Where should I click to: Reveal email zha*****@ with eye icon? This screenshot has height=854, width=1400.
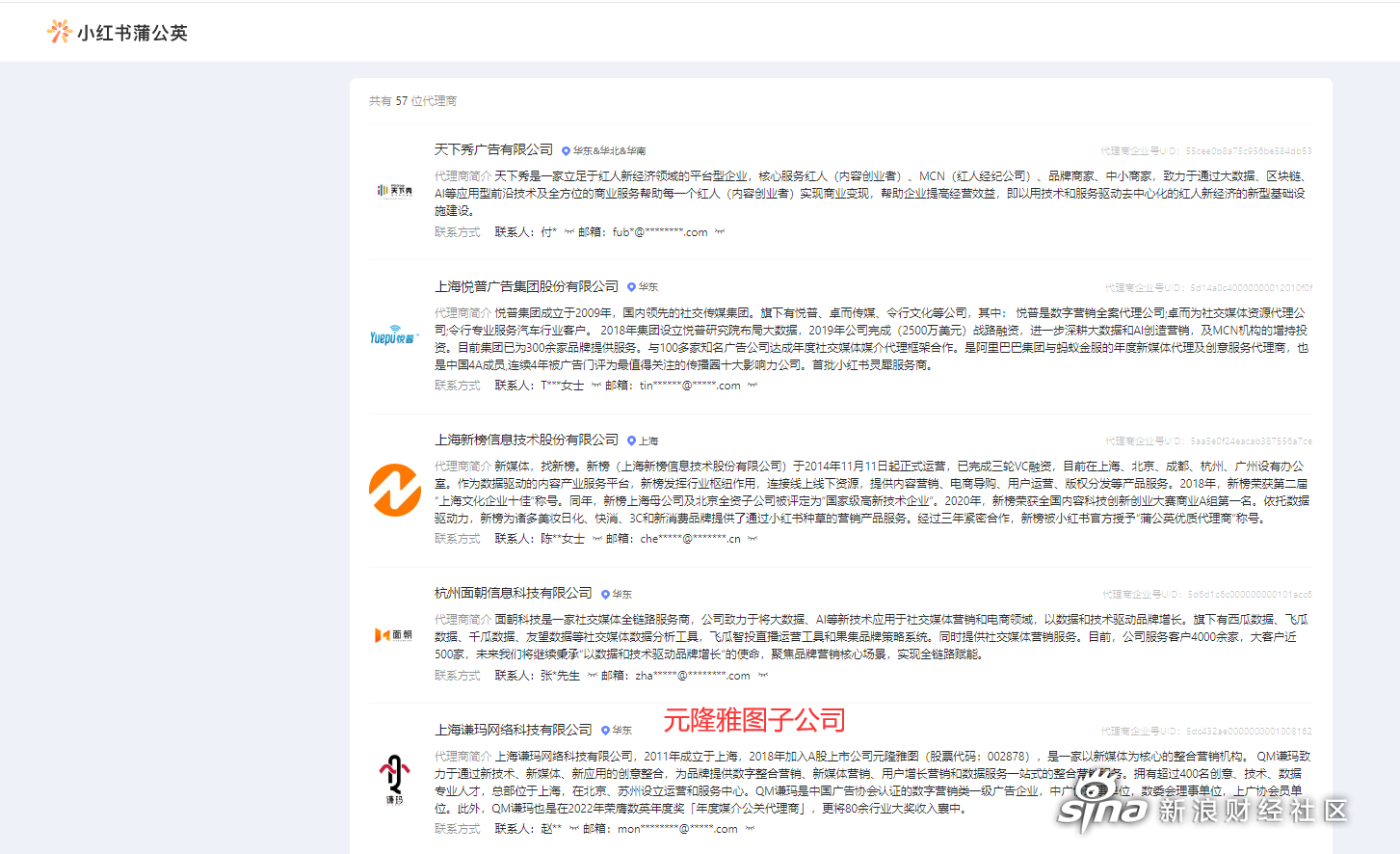(762, 676)
